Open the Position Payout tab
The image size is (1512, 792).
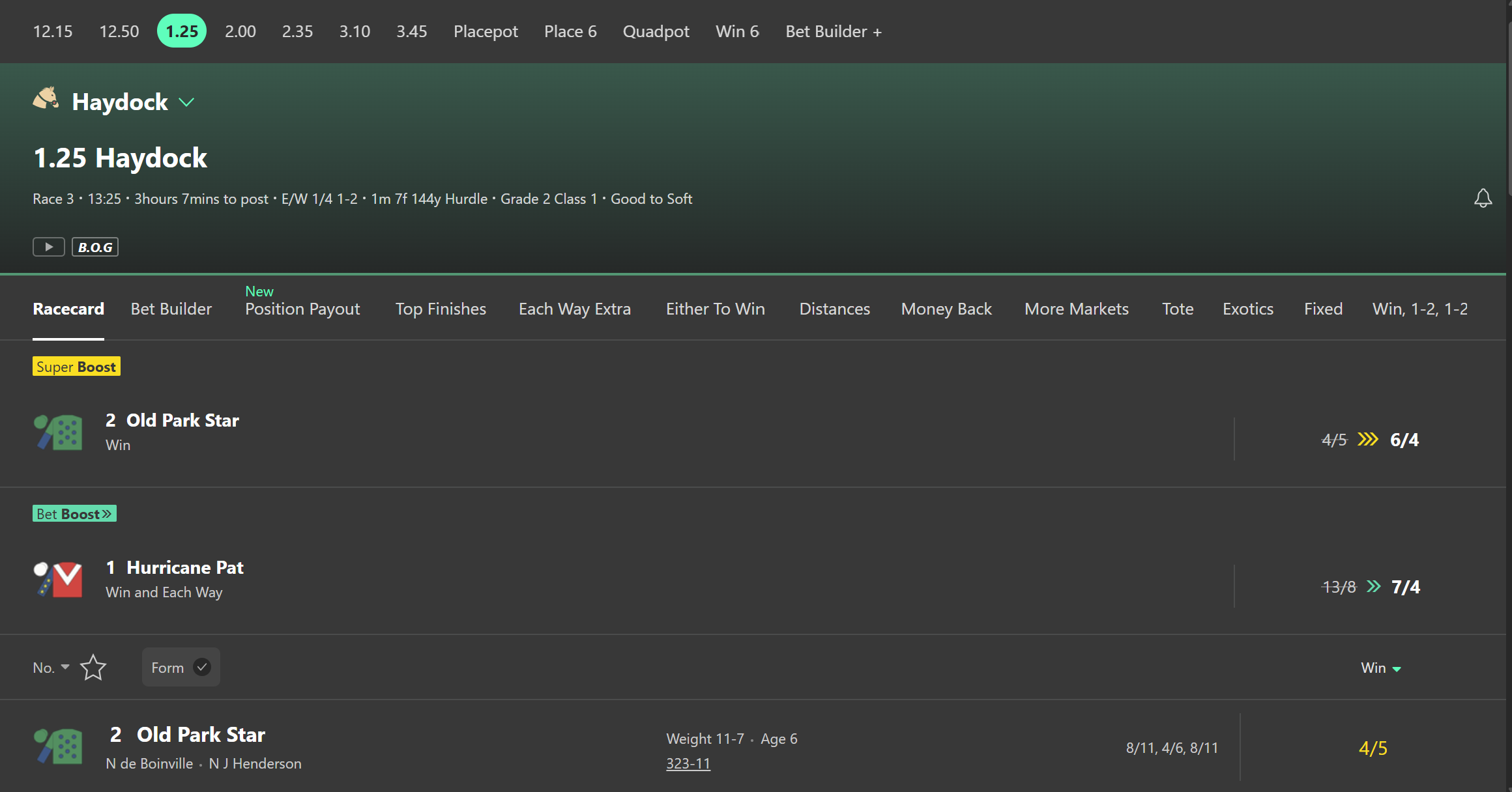click(x=302, y=309)
